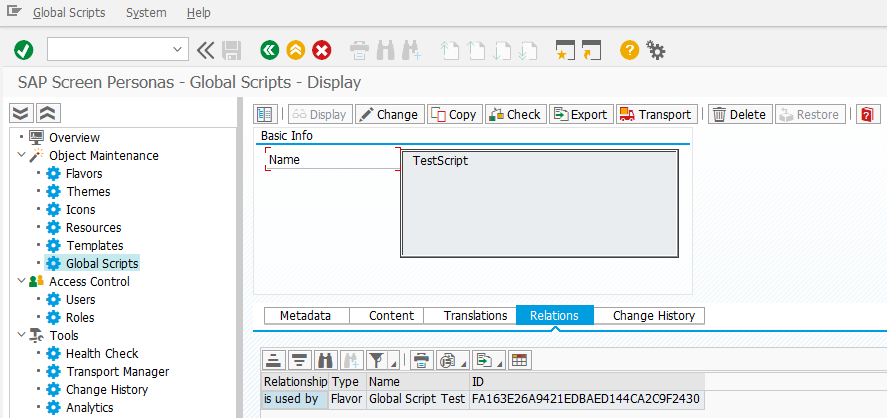The height and width of the screenshot is (418, 887).
Task: Open the transaction command field dropdown
Action: (x=176, y=50)
